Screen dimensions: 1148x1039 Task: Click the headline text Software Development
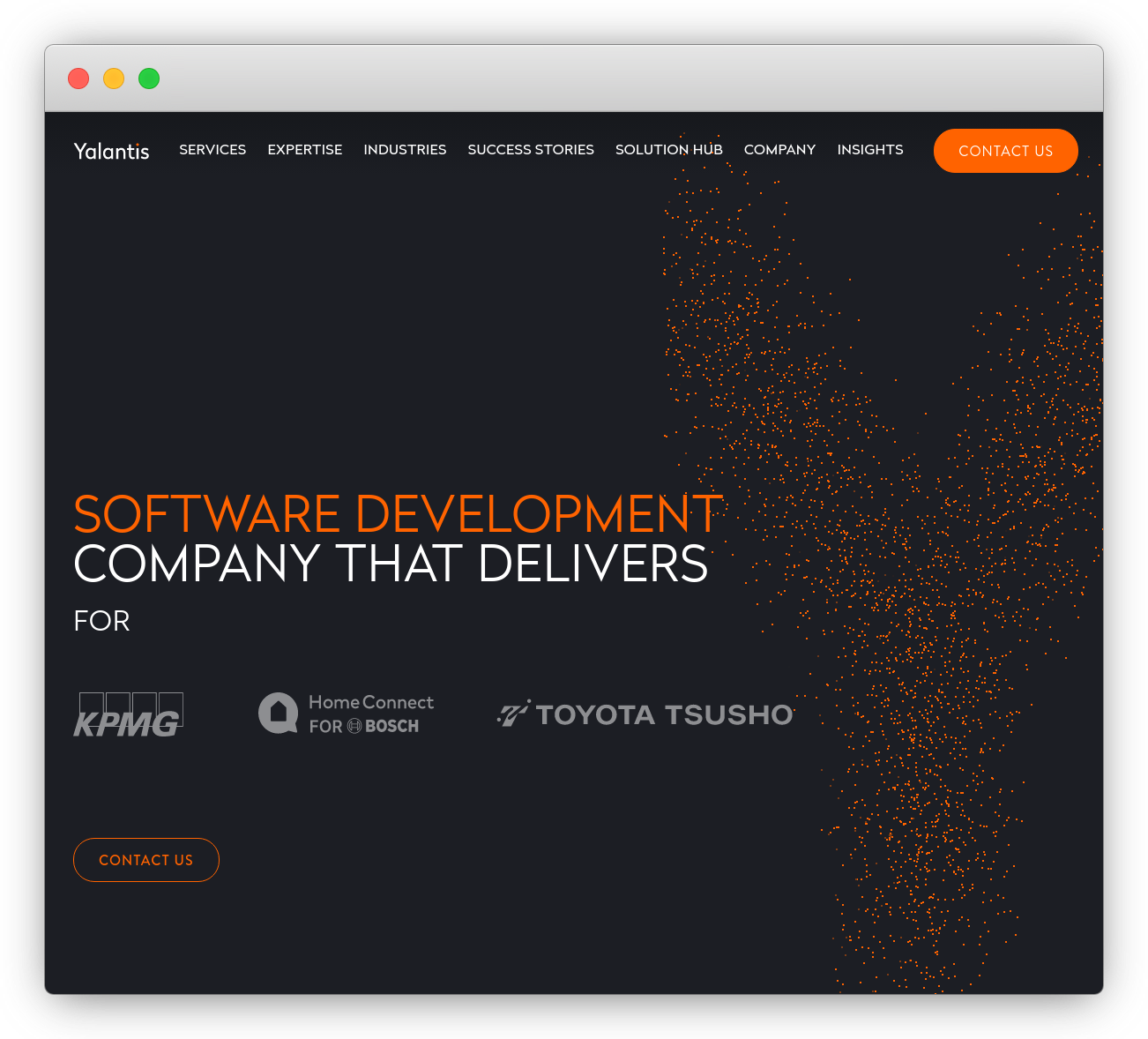pos(396,514)
